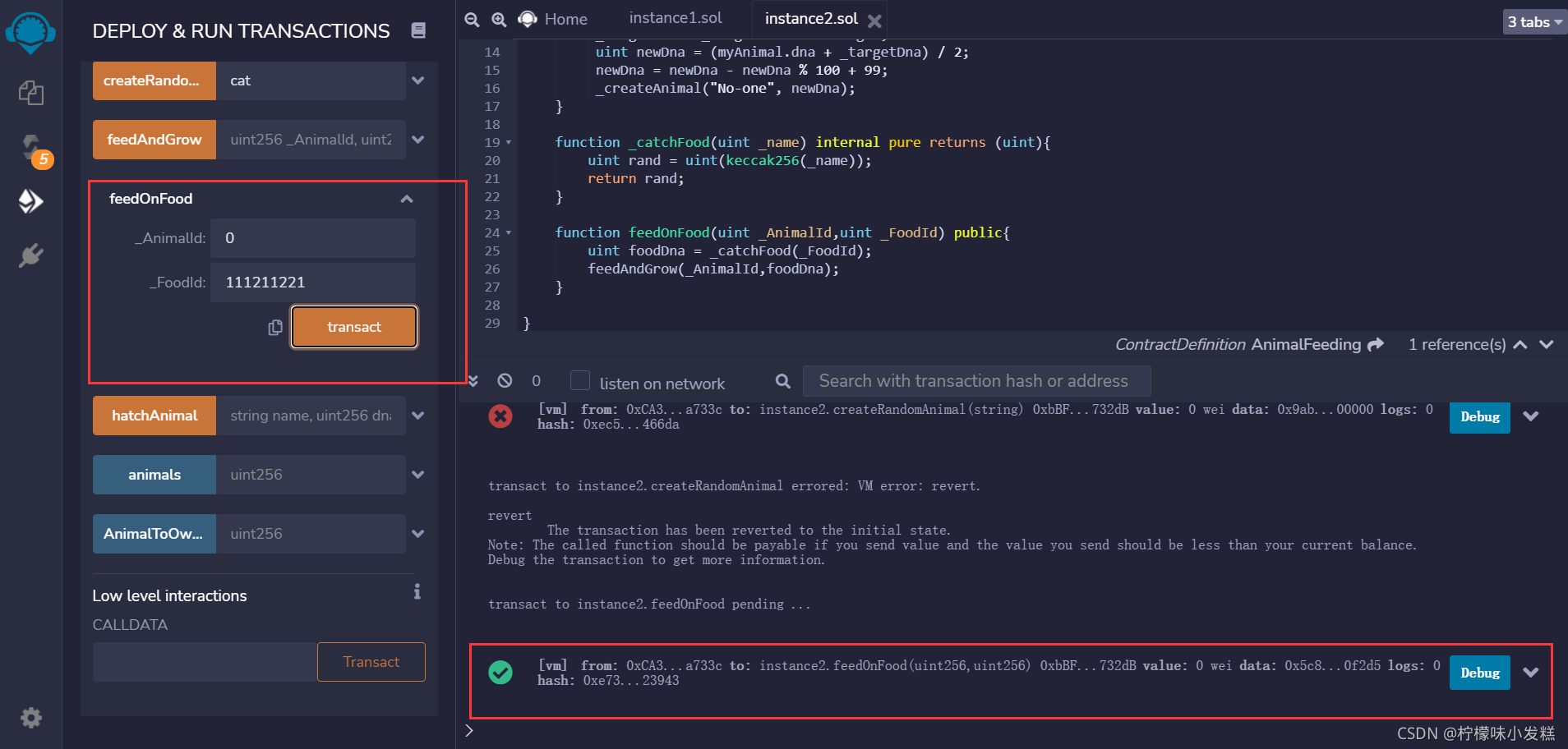This screenshot has height=749, width=1568.
Task: Click the createRandomAnimal input containing cat
Action: coord(311,80)
